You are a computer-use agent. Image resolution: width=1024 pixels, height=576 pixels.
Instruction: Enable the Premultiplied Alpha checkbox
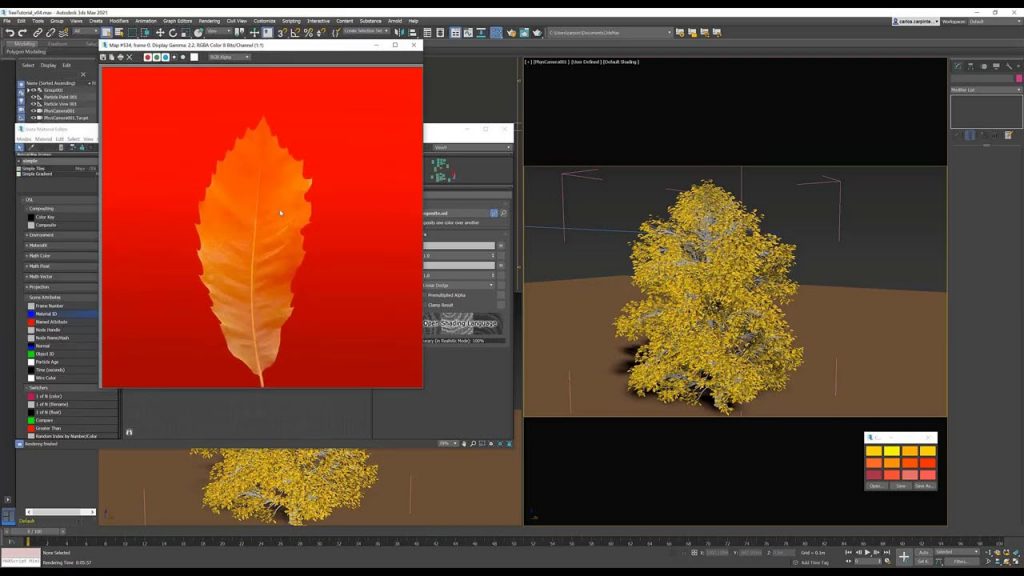click(426, 294)
